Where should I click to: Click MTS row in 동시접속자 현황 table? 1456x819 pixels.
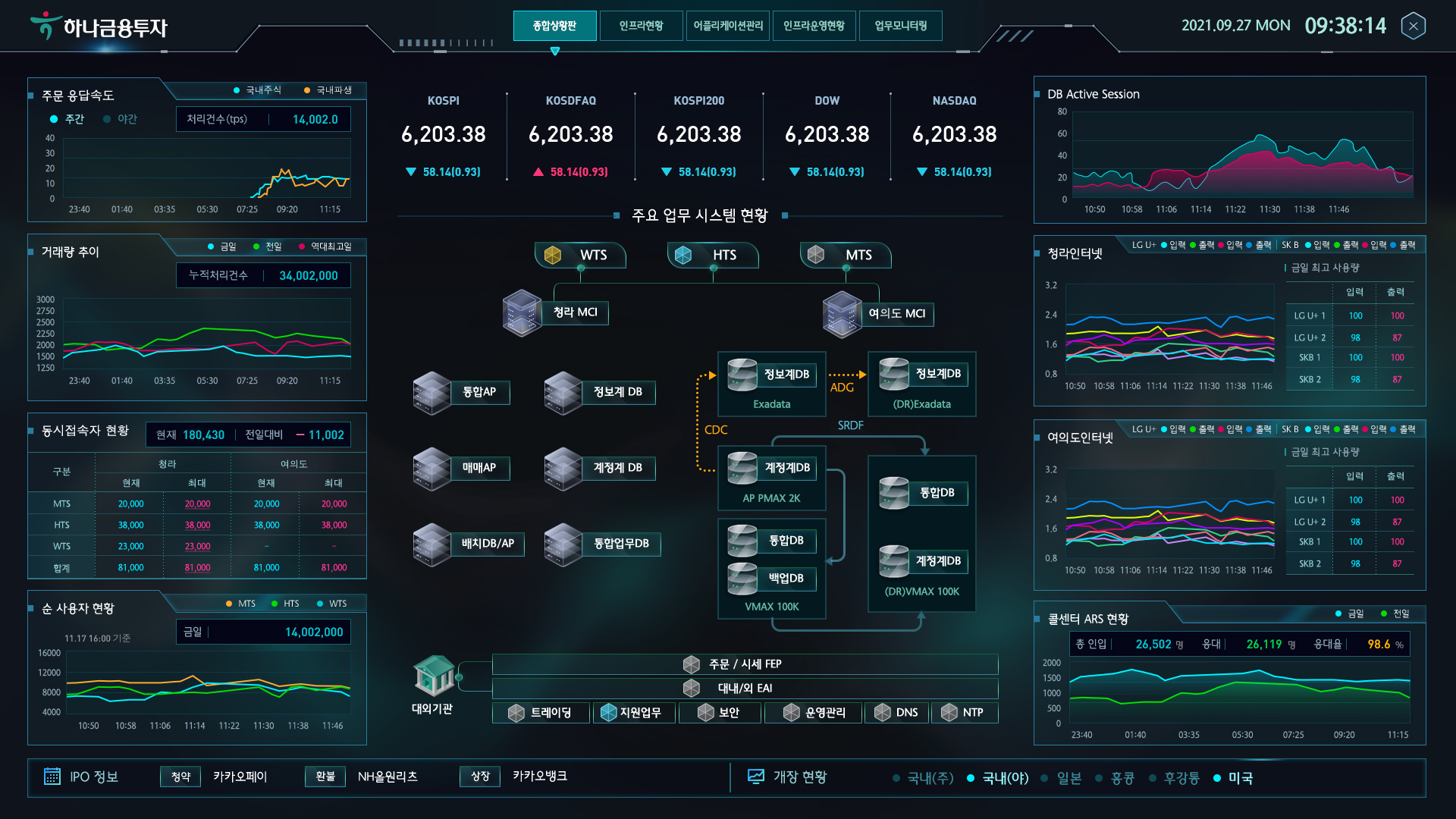pos(197,504)
